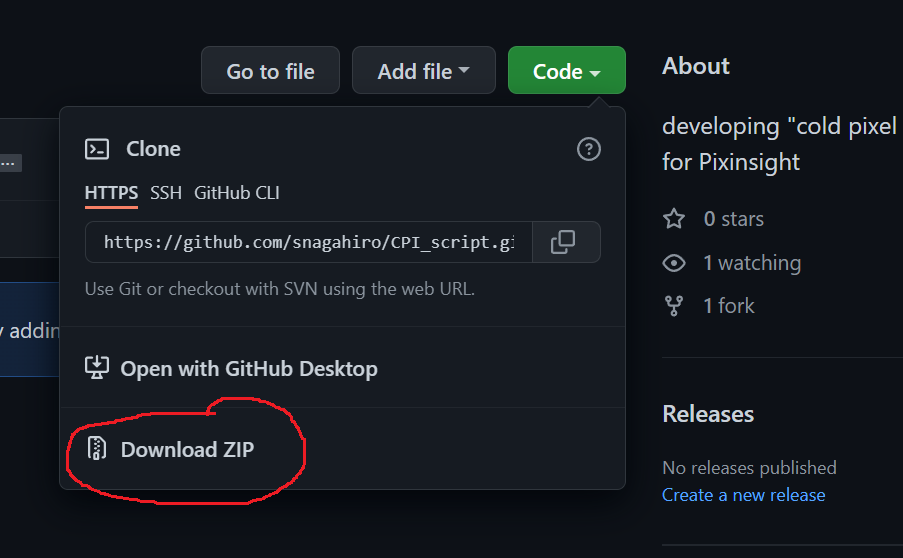Select the HTTPS clone tab
Image resolution: width=903 pixels, height=558 pixels.
pyautogui.click(x=111, y=193)
